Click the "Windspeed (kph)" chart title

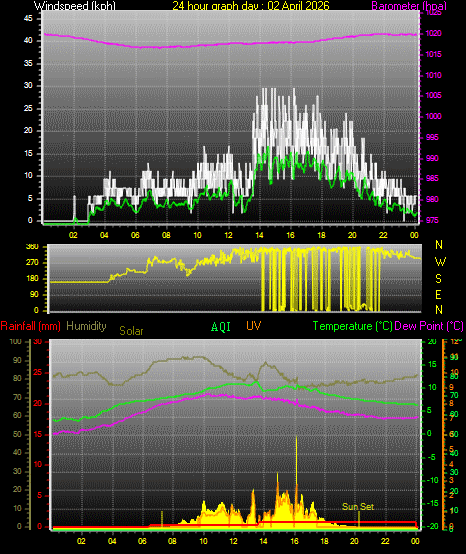click(x=75, y=6)
